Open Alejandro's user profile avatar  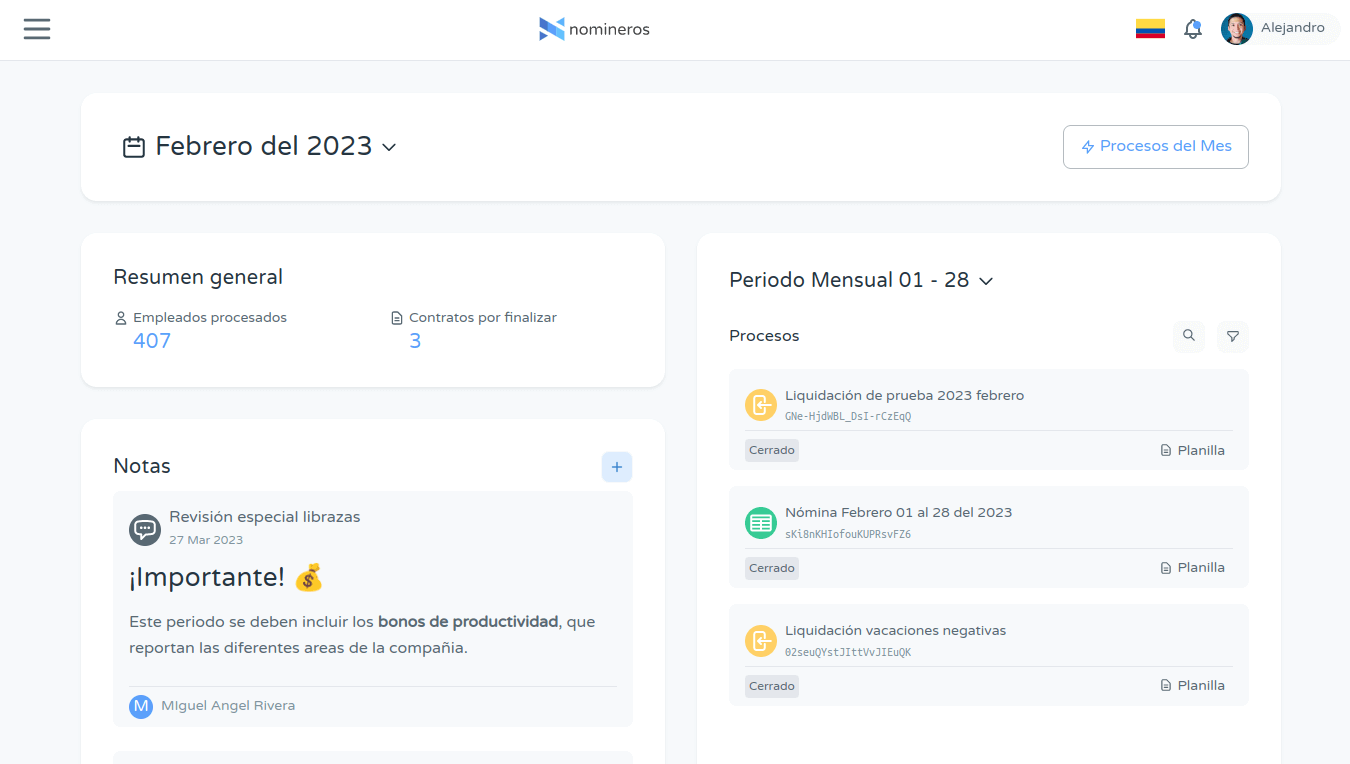pos(1237,29)
